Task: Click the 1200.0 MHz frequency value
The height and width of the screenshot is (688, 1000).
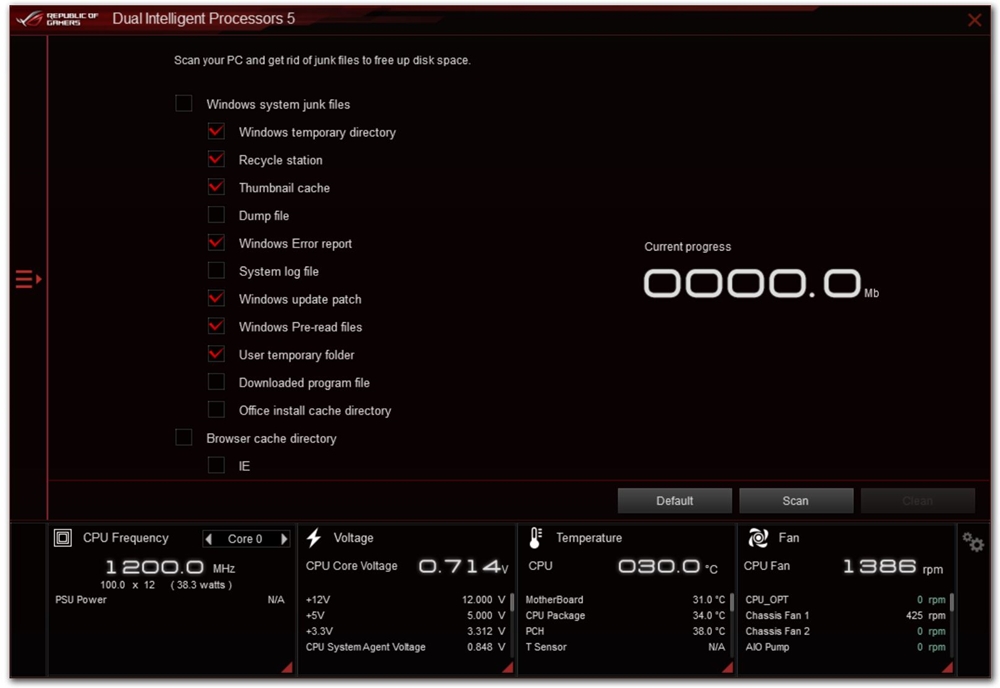Action: click(170, 567)
